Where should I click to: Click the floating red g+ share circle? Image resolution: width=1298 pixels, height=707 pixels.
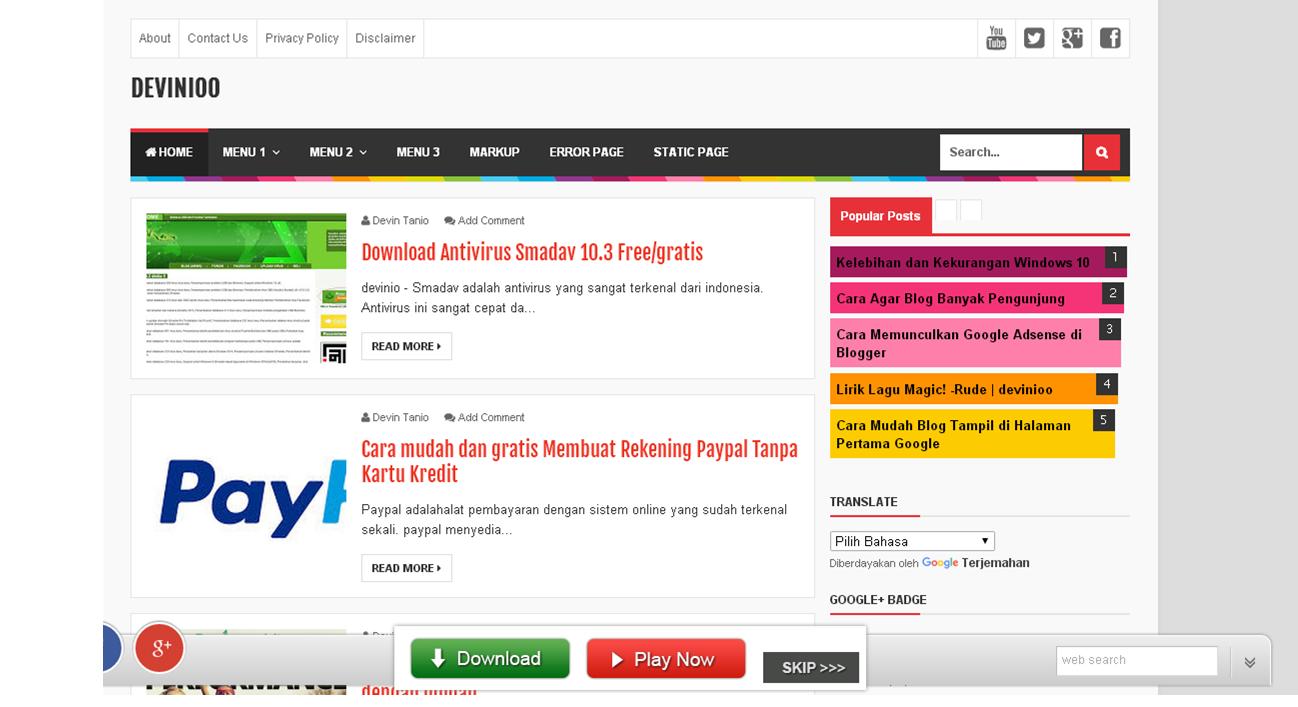[159, 647]
